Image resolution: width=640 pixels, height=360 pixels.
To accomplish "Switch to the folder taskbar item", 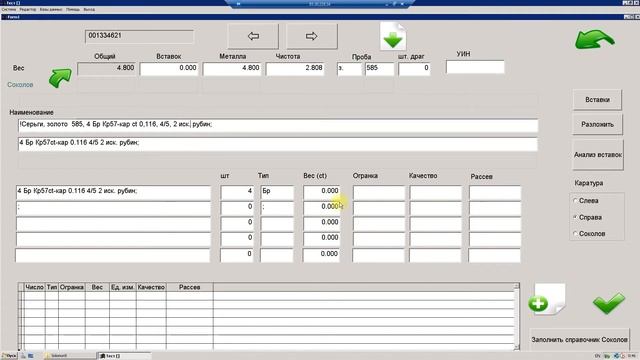I will pyautogui.click(x=69, y=356).
